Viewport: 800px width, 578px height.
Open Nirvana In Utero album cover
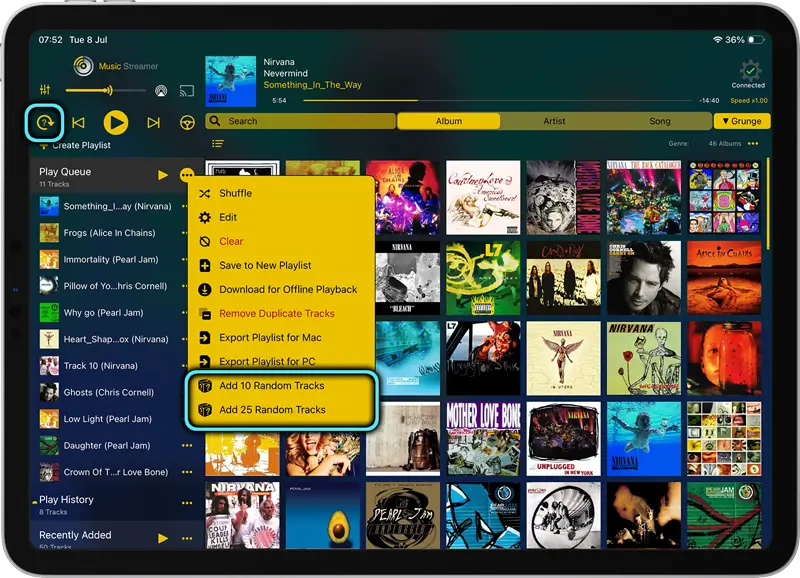pyautogui.click(x=563, y=358)
